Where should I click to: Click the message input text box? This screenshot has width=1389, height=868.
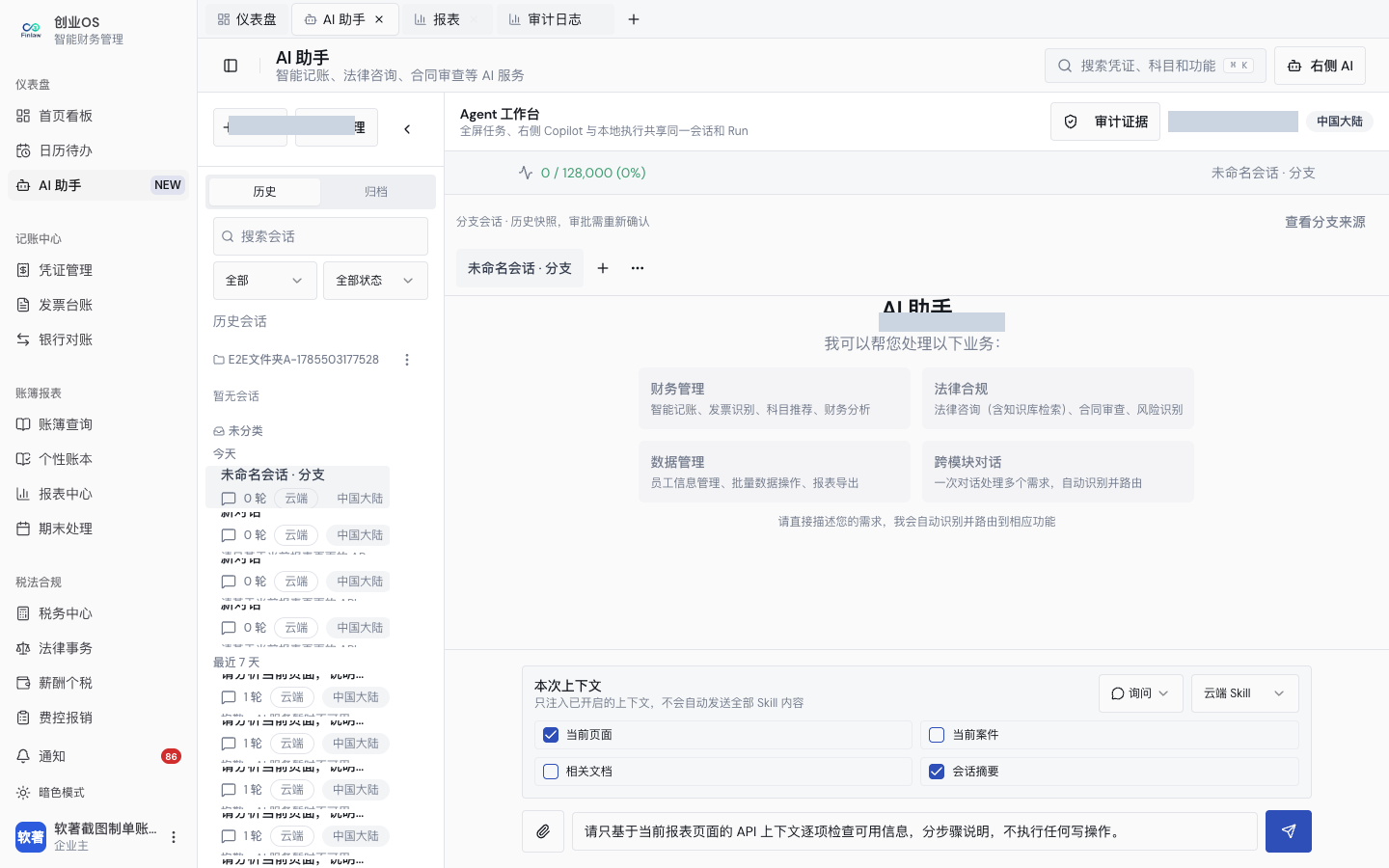pyautogui.click(x=914, y=831)
